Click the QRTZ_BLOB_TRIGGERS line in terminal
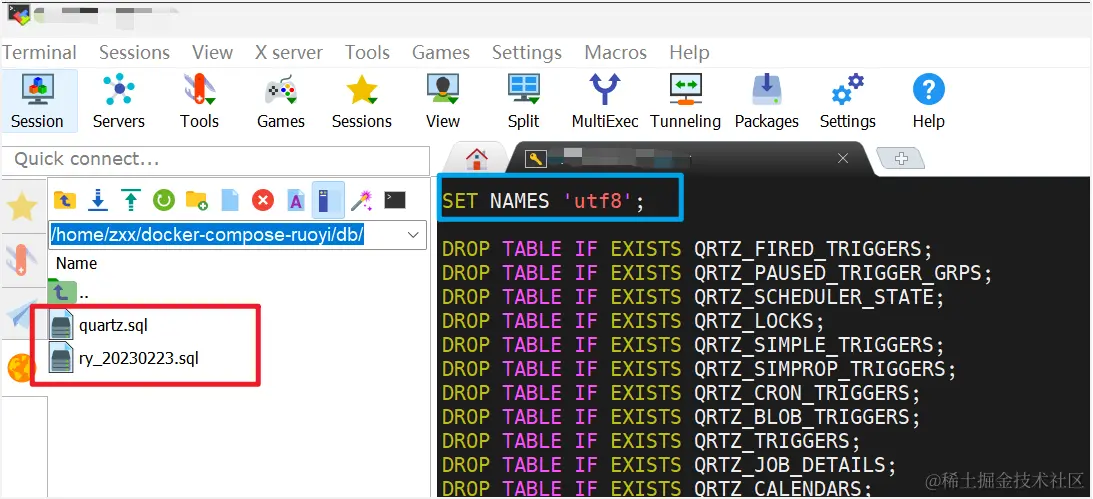 click(x=681, y=417)
